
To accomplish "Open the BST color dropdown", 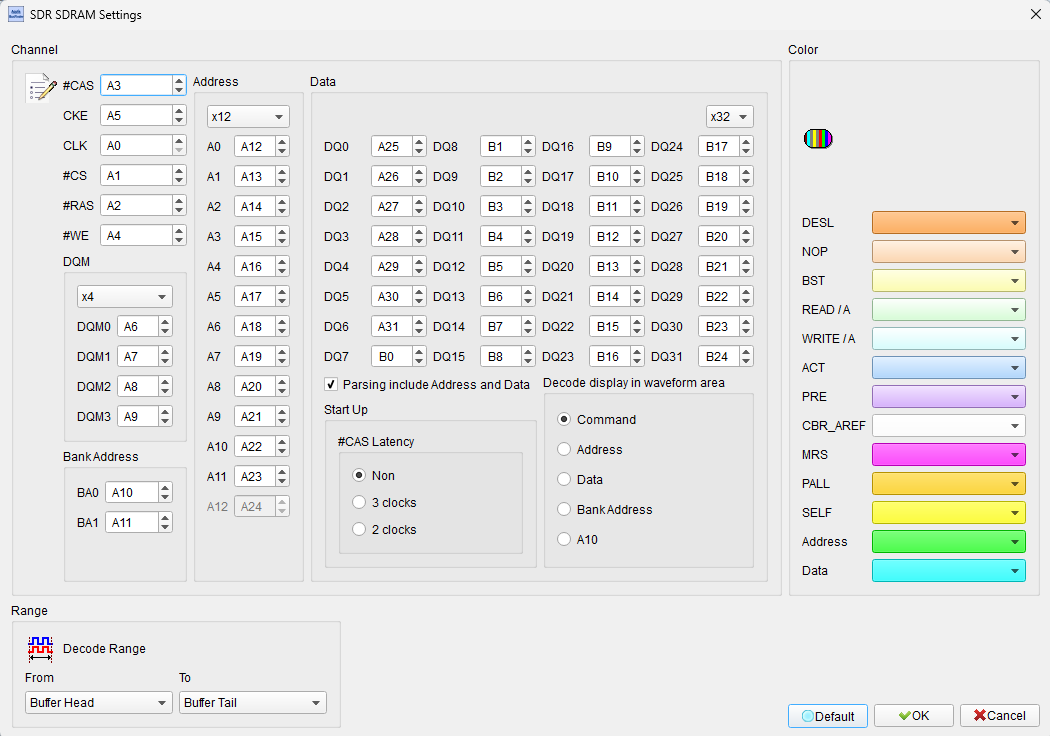I will [948, 281].
